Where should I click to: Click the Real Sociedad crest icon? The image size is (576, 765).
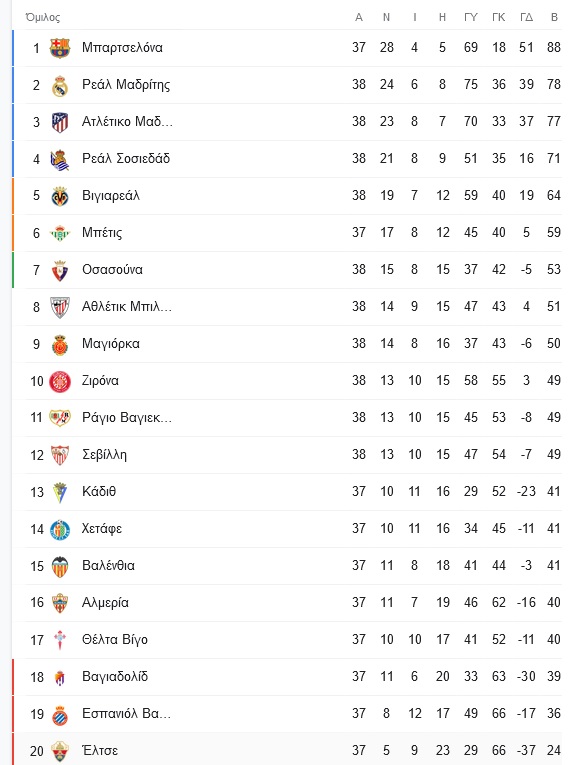[60, 159]
